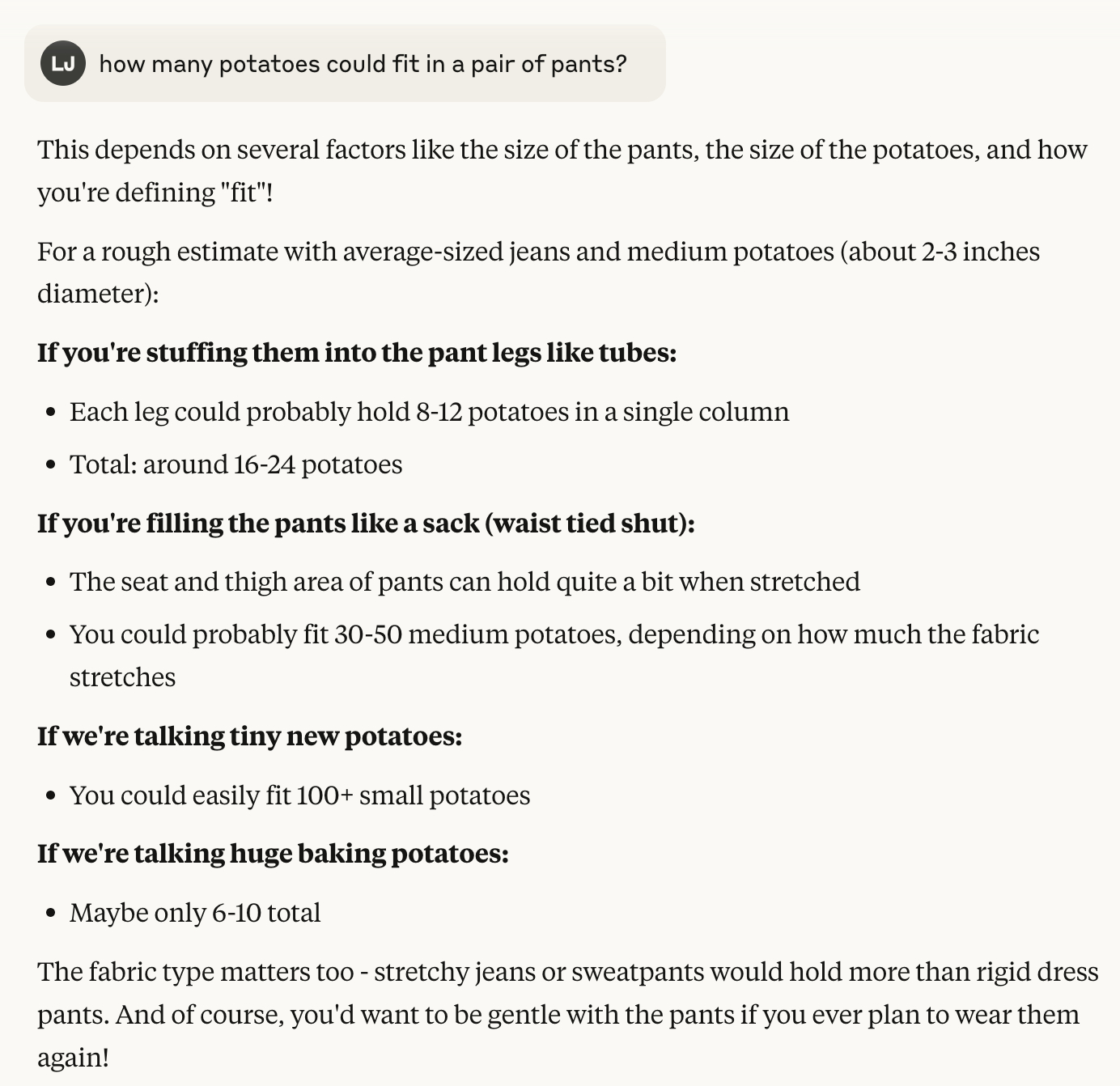Screen dimensions: 1120x1086
Task: Click the "filling the pants like a sack" heading
Action: (366, 524)
